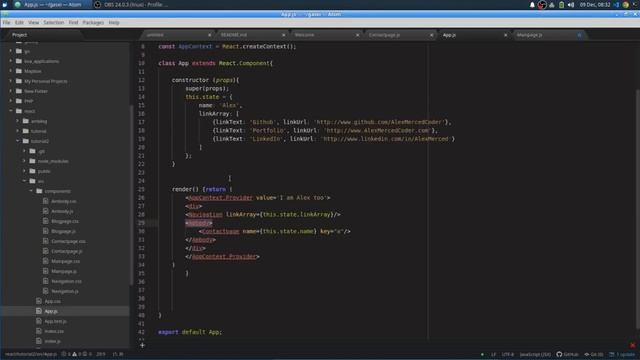Screen dimensions: 640x360
Task: Open the File menu
Action: click(x=6, y=22)
